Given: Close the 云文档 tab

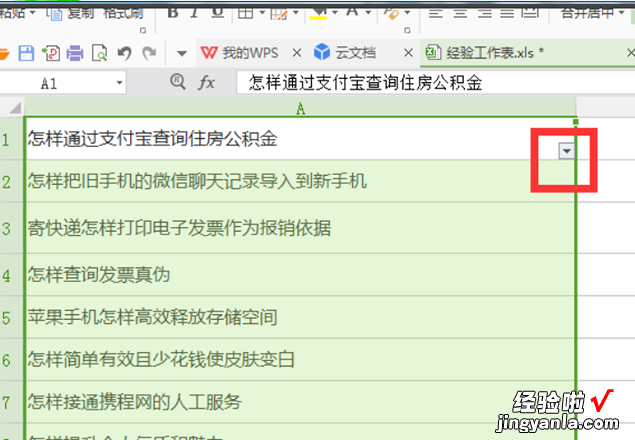Looking at the screenshot, I should [409, 53].
